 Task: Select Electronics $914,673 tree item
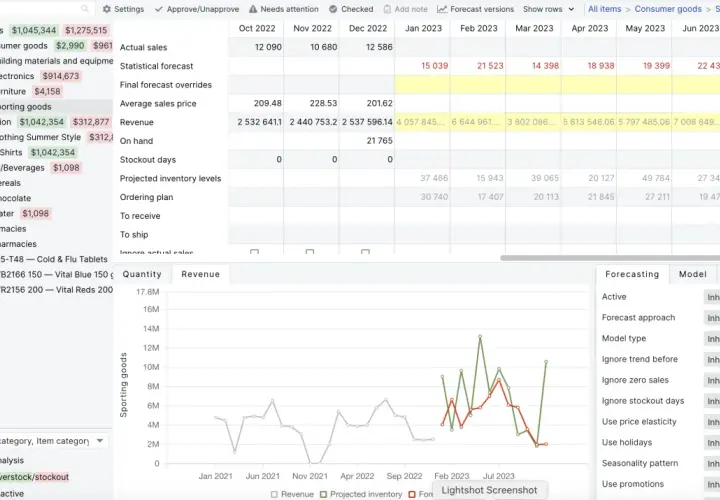coord(40,76)
